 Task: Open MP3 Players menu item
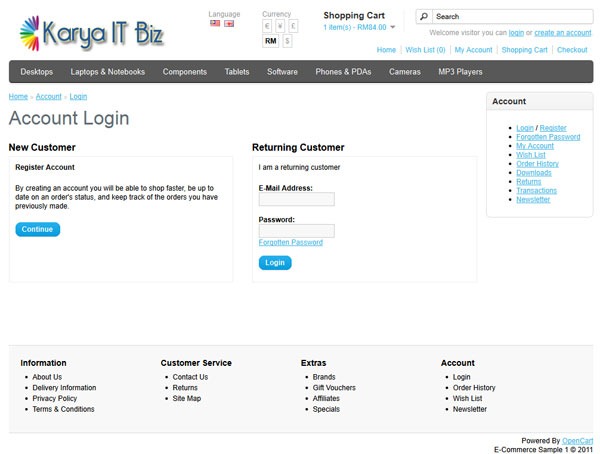(460, 72)
